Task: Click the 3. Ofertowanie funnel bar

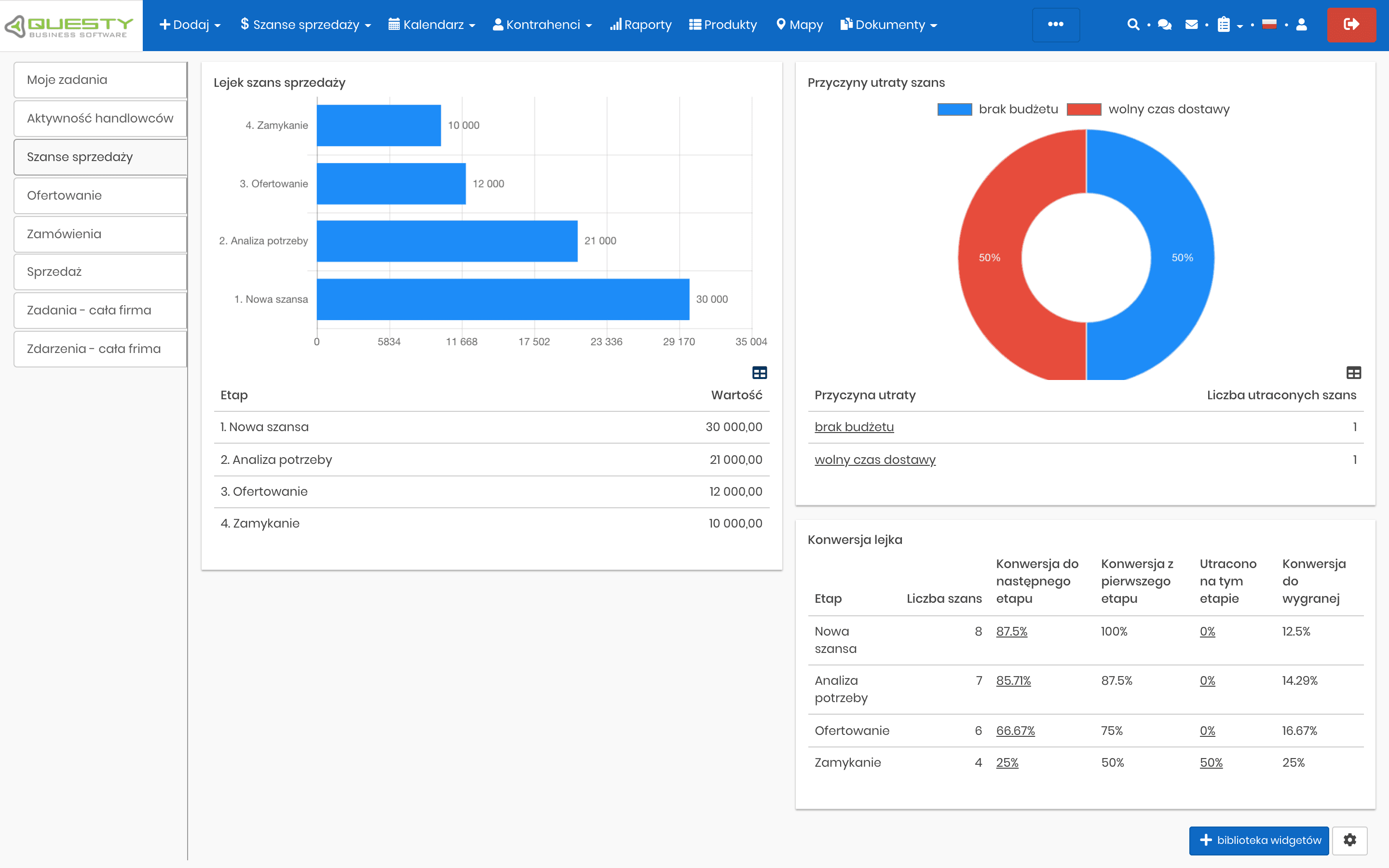Action: pos(391,184)
